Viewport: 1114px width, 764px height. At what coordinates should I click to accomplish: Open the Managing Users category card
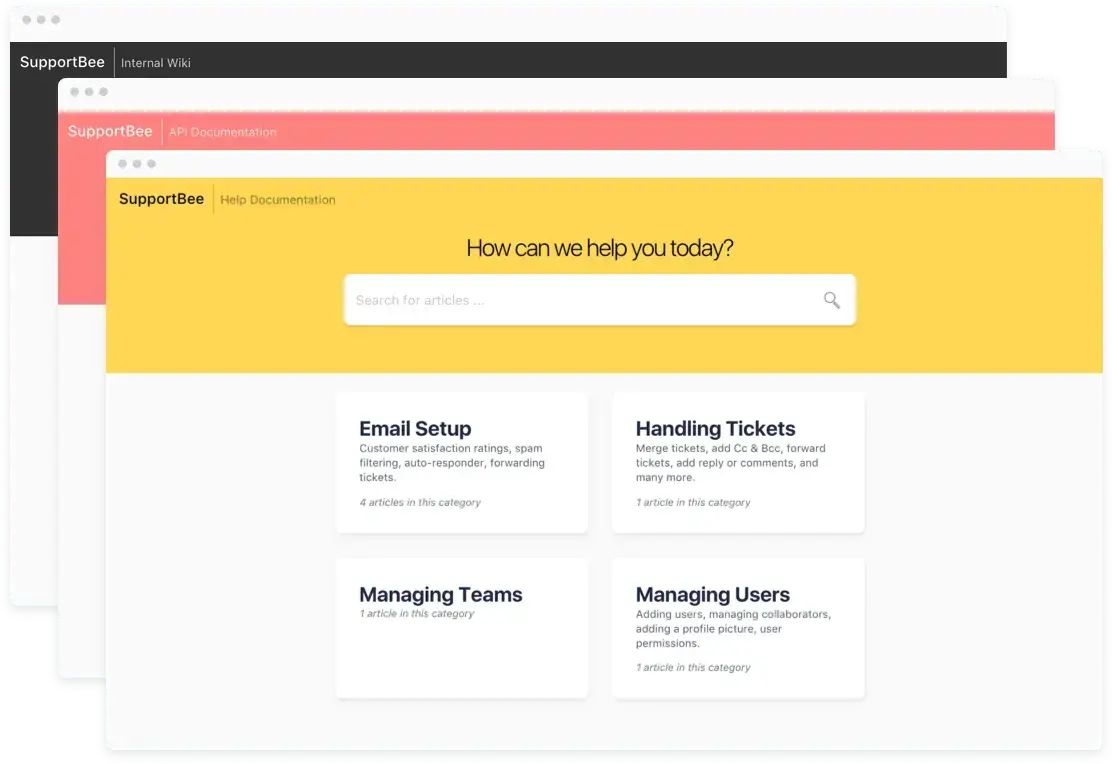pyautogui.click(x=712, y=594)
